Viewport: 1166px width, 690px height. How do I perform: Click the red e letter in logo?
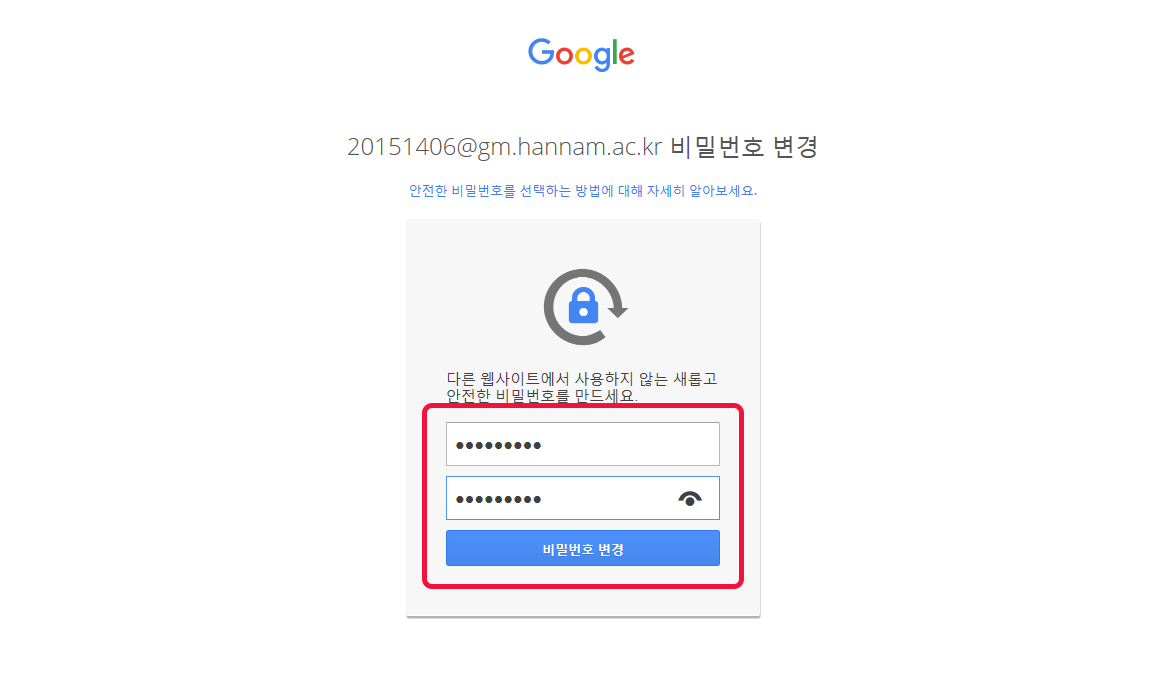point(626,56)
